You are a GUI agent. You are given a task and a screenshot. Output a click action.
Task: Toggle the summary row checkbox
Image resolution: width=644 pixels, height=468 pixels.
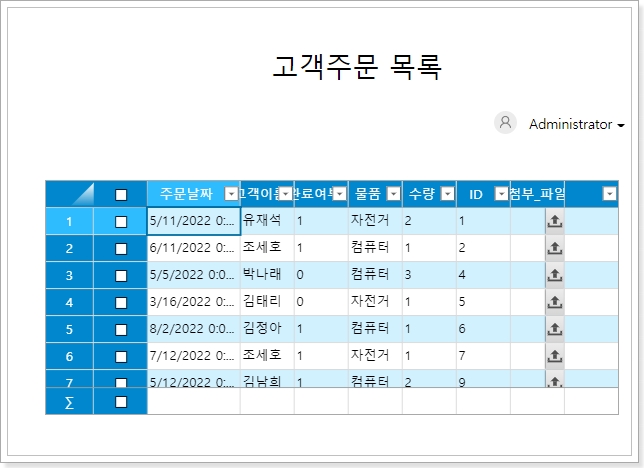click(121, 402)
